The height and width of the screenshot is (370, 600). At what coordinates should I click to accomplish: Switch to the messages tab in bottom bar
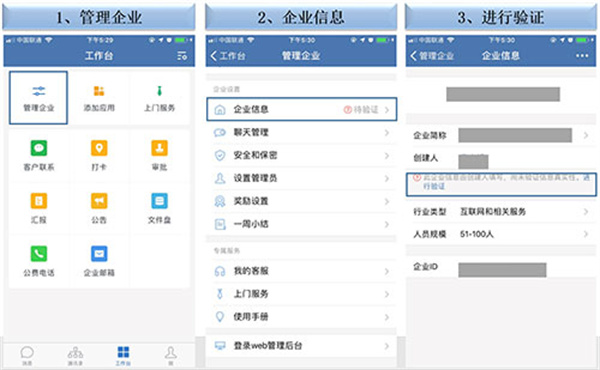point(27,355)
